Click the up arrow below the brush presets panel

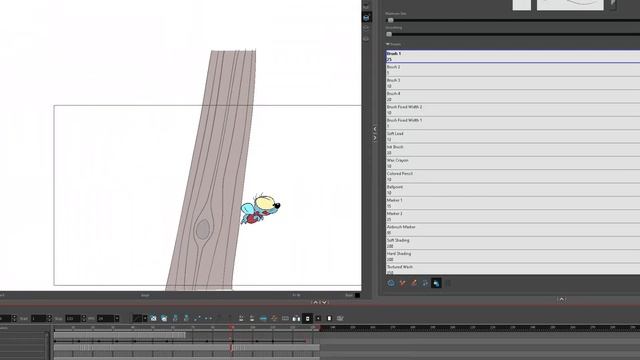coord(562,299)
